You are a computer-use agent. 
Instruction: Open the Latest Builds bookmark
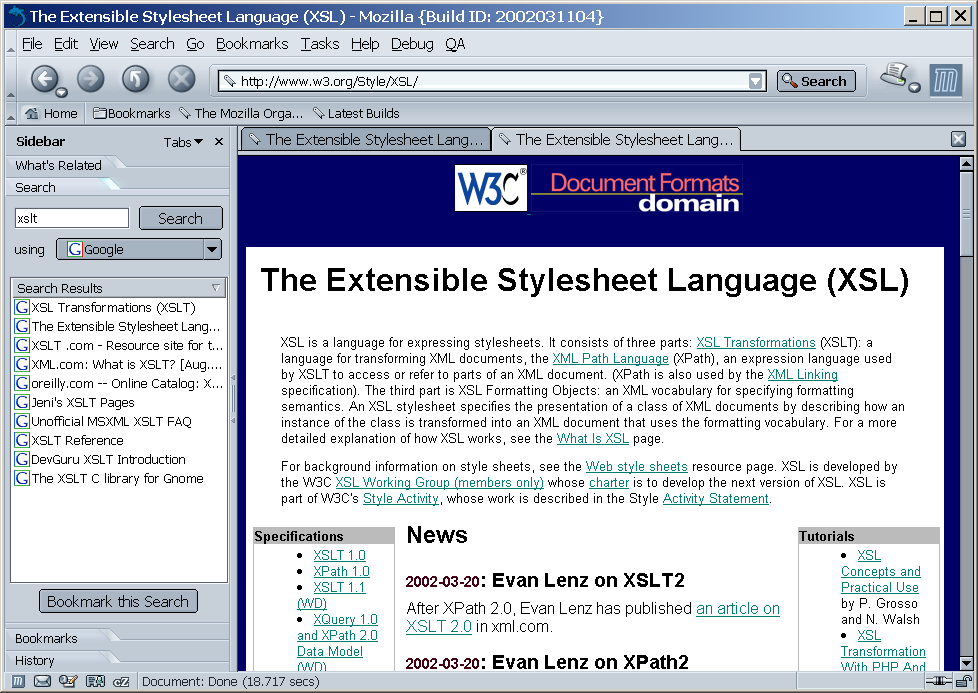(356, 114)
